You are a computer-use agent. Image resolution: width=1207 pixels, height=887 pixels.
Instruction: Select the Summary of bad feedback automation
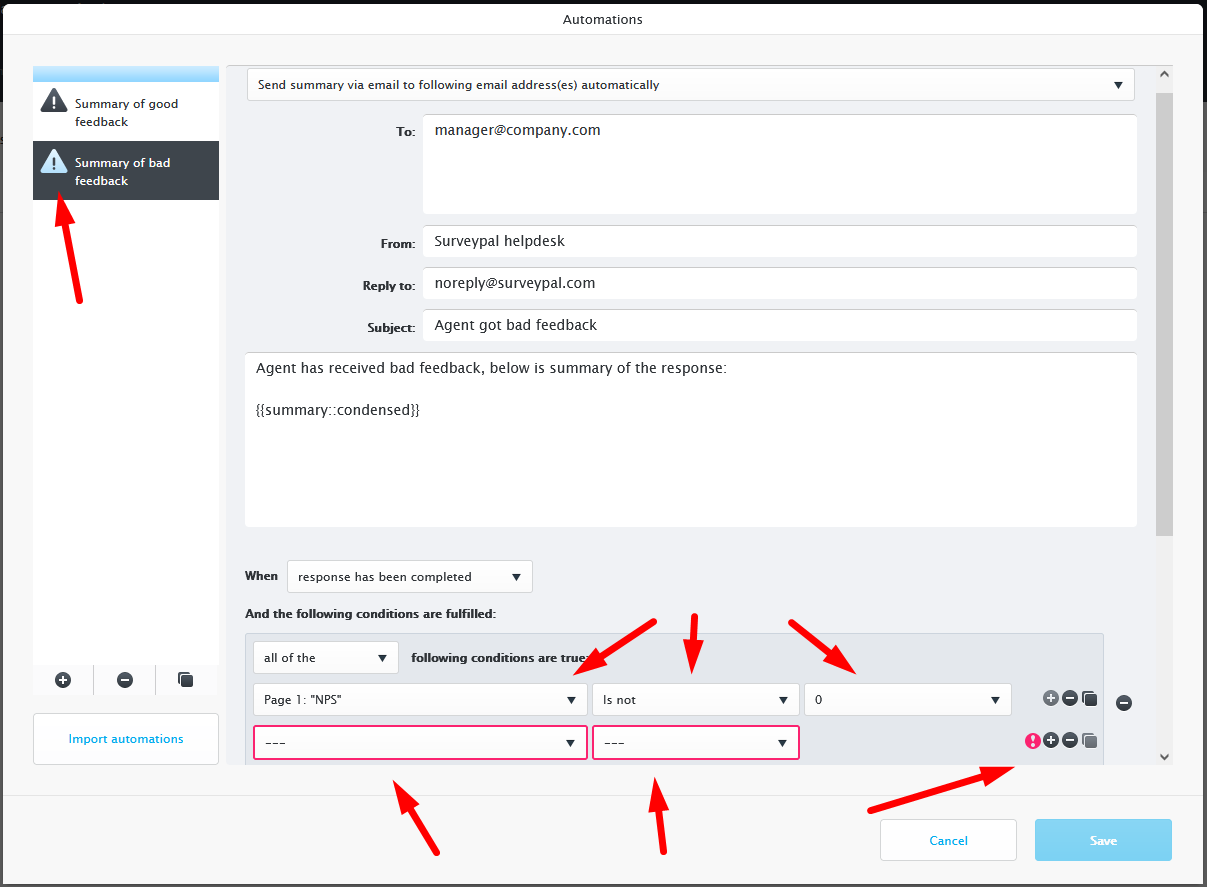(126, 171)
